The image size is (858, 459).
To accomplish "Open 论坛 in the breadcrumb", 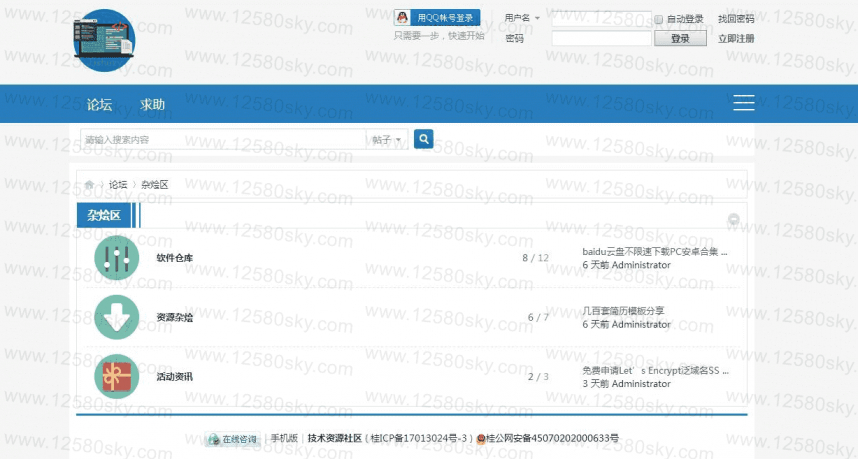I will [118, 185].
